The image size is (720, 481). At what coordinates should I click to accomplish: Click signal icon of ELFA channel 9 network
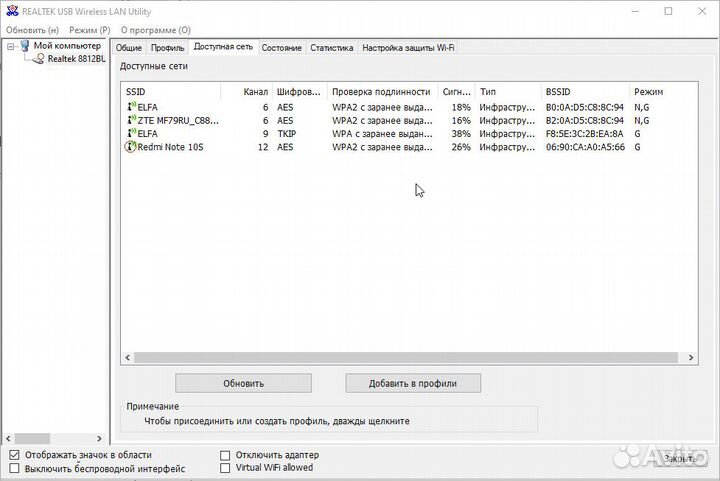coord(131,133)
